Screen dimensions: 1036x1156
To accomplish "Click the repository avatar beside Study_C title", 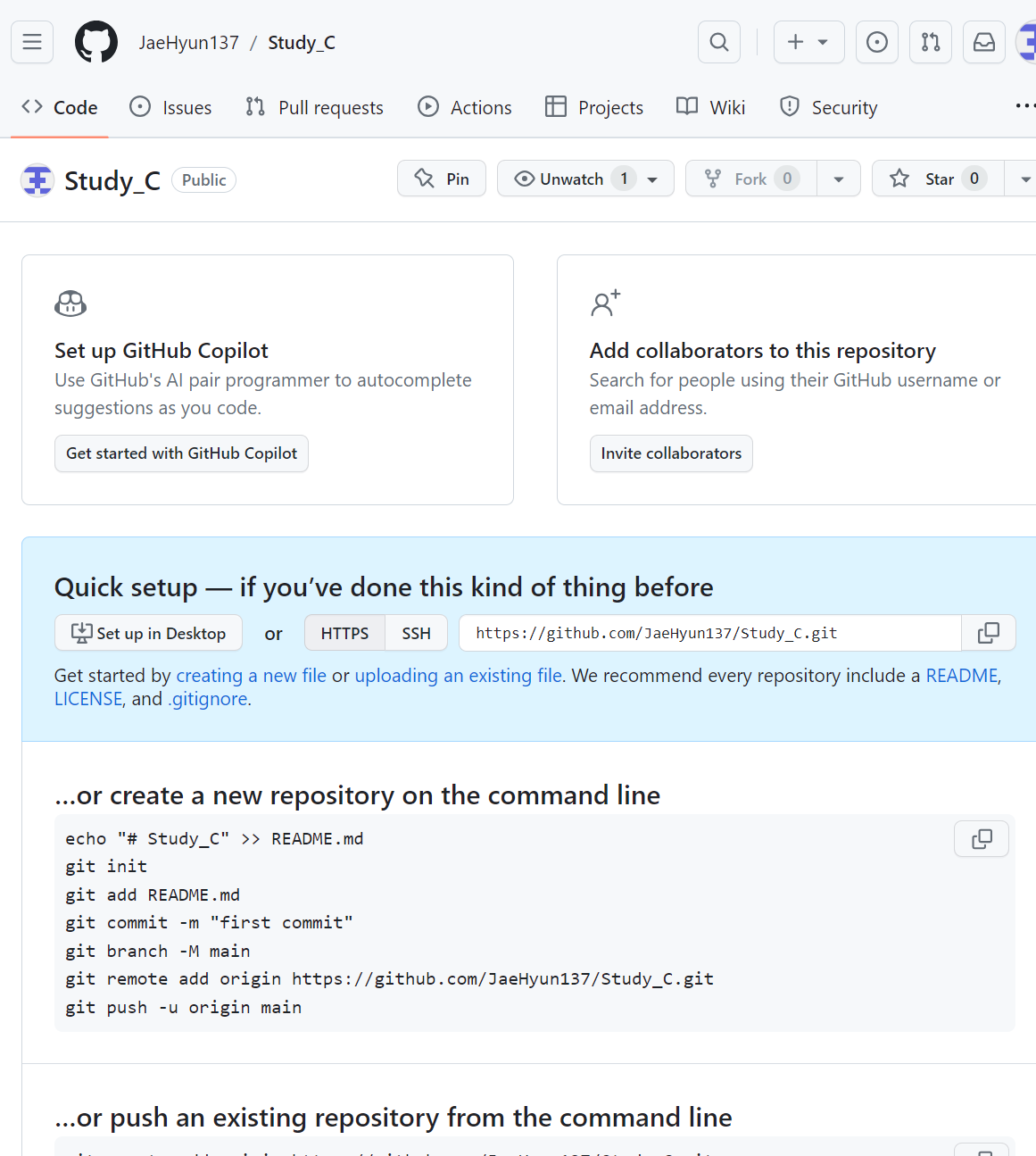I will (x=37, y=180).
